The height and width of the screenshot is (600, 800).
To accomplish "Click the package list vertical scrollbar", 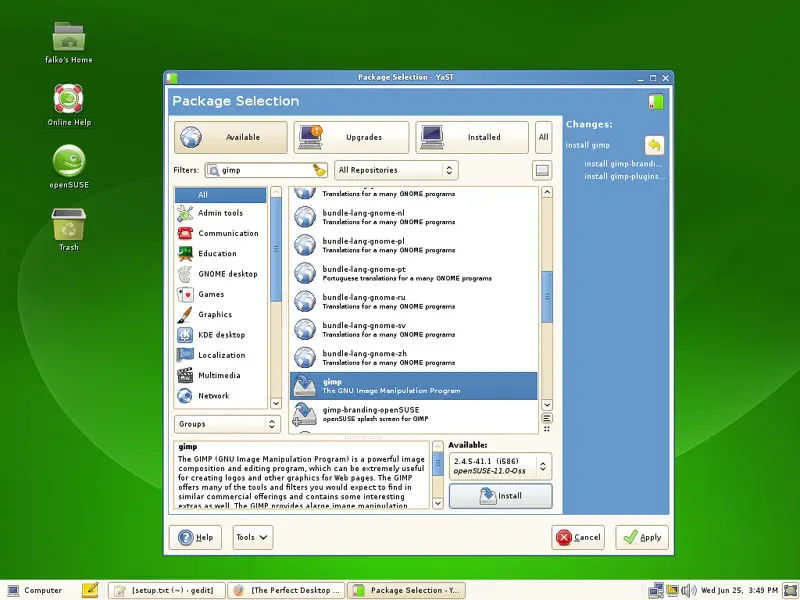I will click(546, 297).
